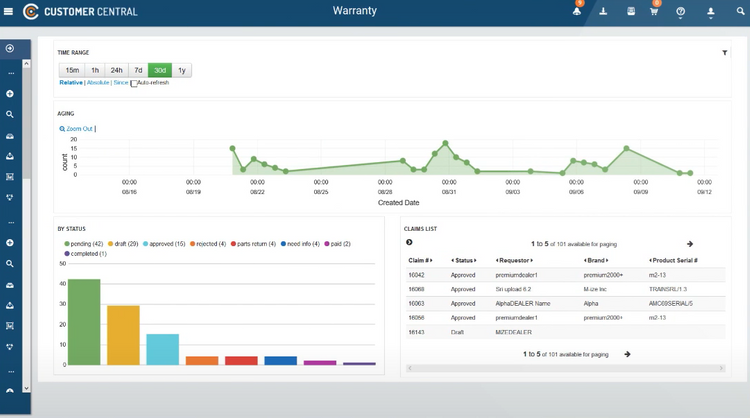
Task: Open claim 16056 row
Action: [565, 318]
